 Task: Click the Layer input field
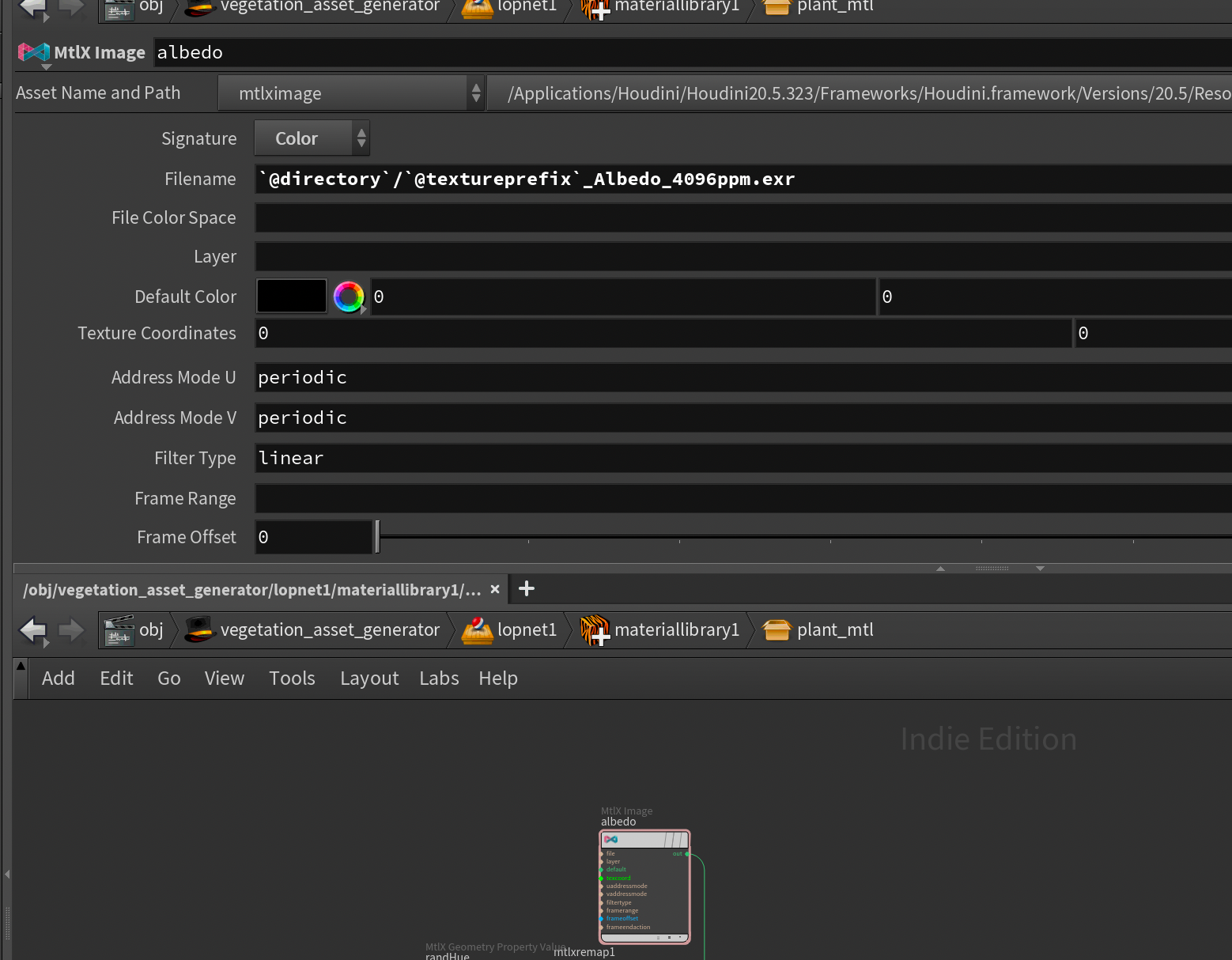click(x=743, y=256)
